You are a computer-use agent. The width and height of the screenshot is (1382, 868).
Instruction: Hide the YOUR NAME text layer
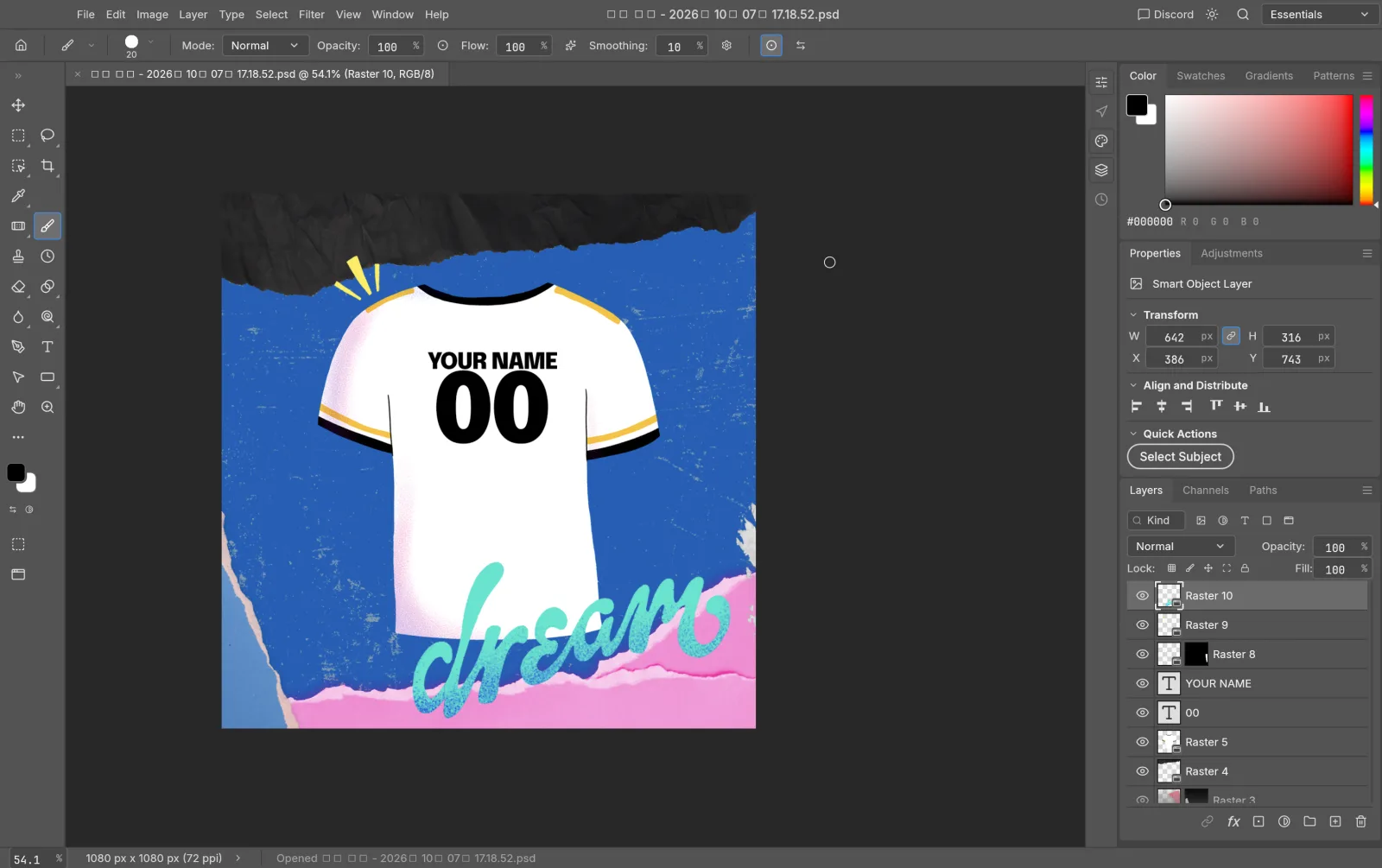coord(1142,684)
